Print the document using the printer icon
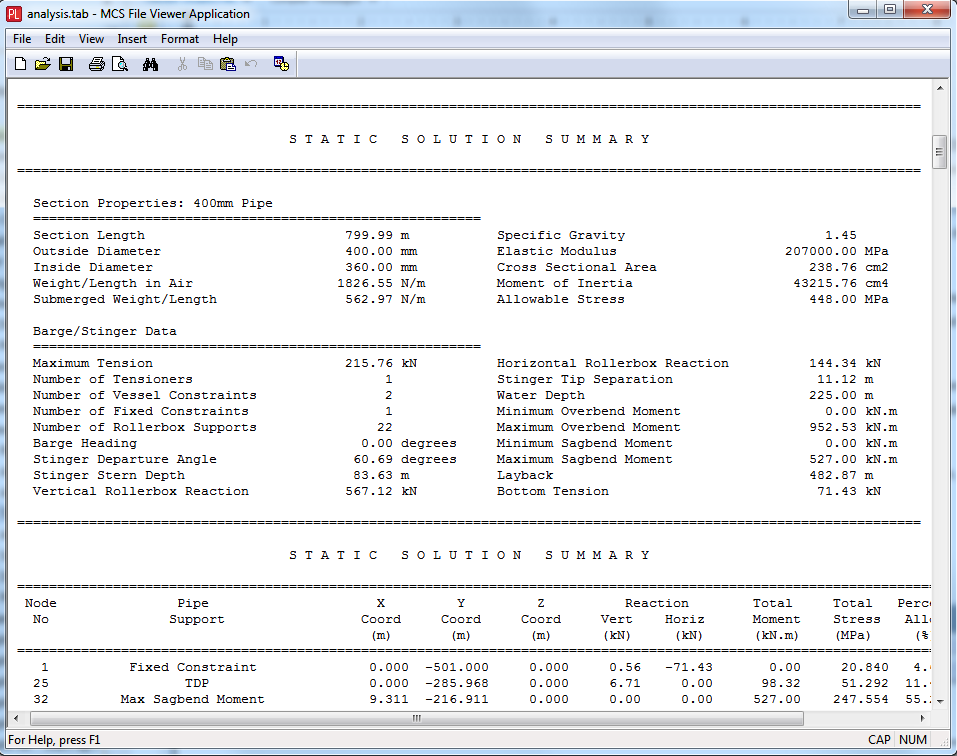 tap(96, 65)
